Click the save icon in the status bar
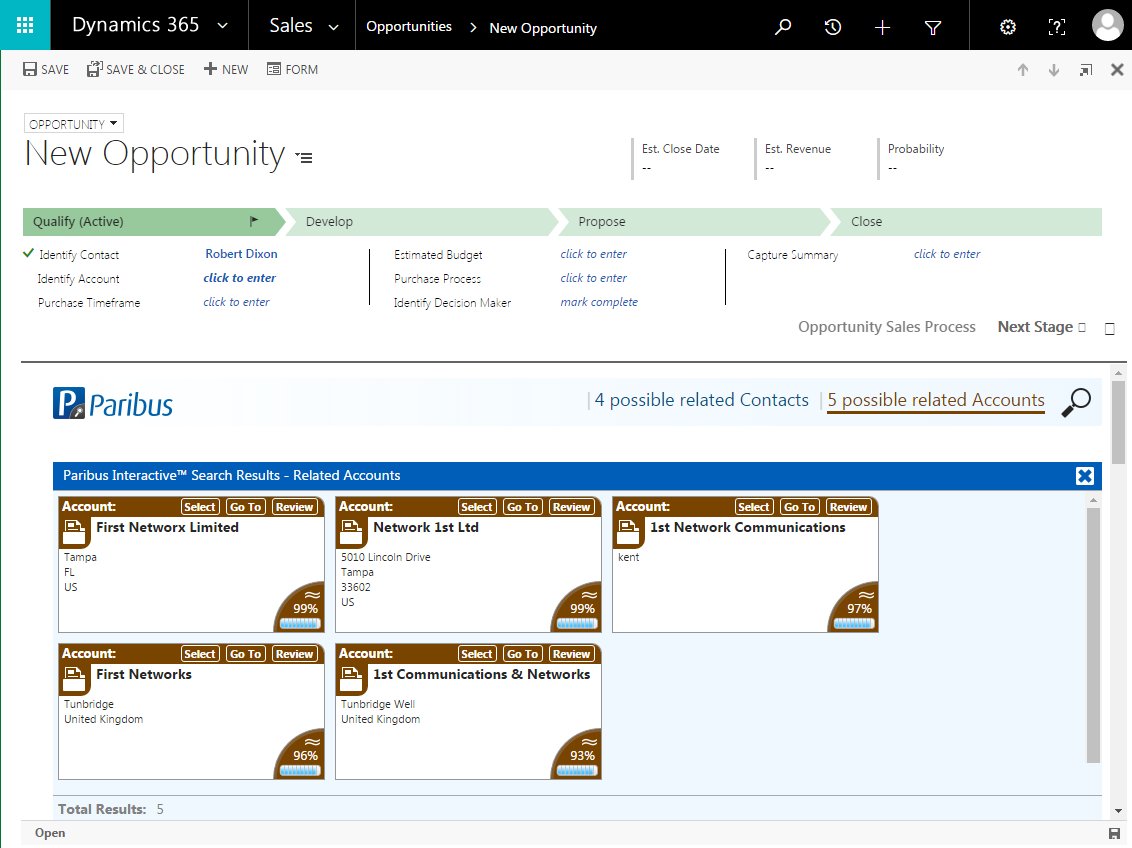1132x848 pixels. pos(1114,834)
